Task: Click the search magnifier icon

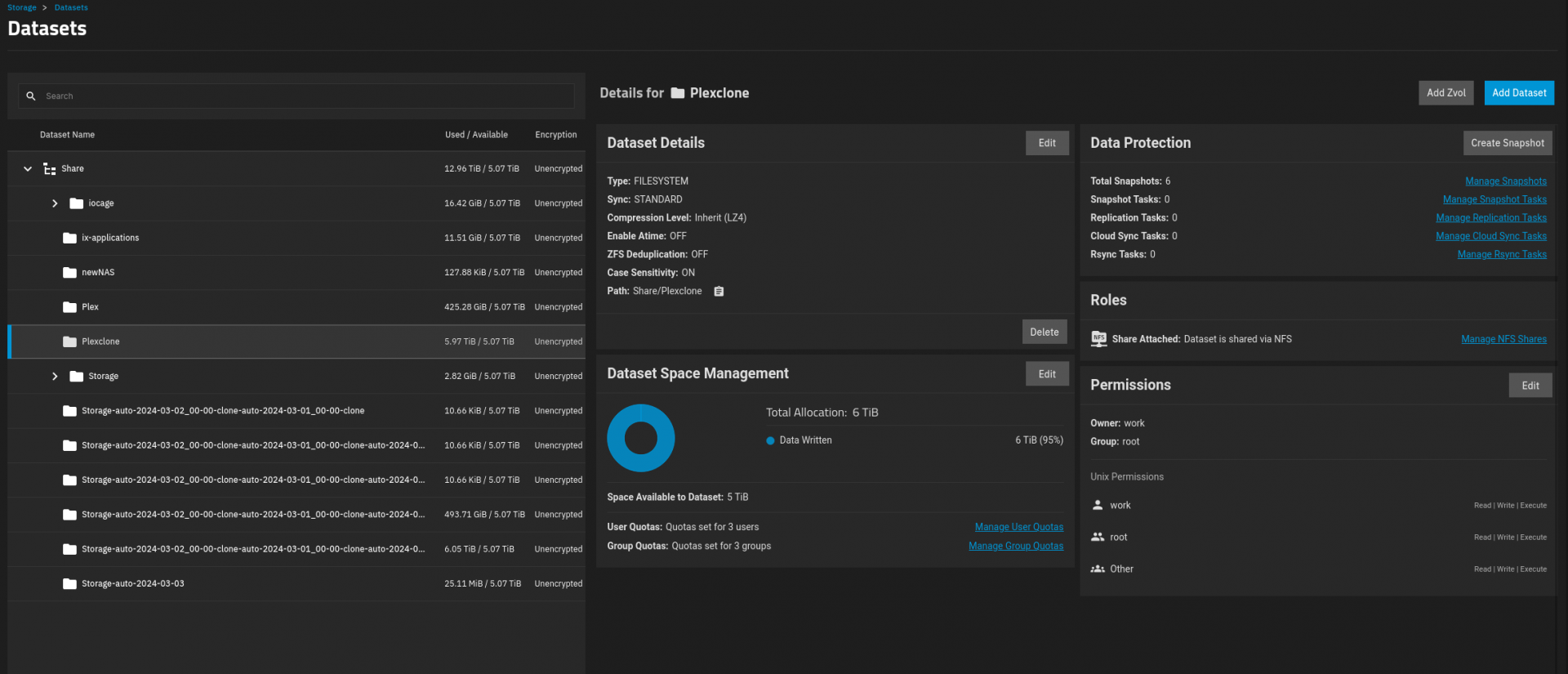Action: point(31,96)
